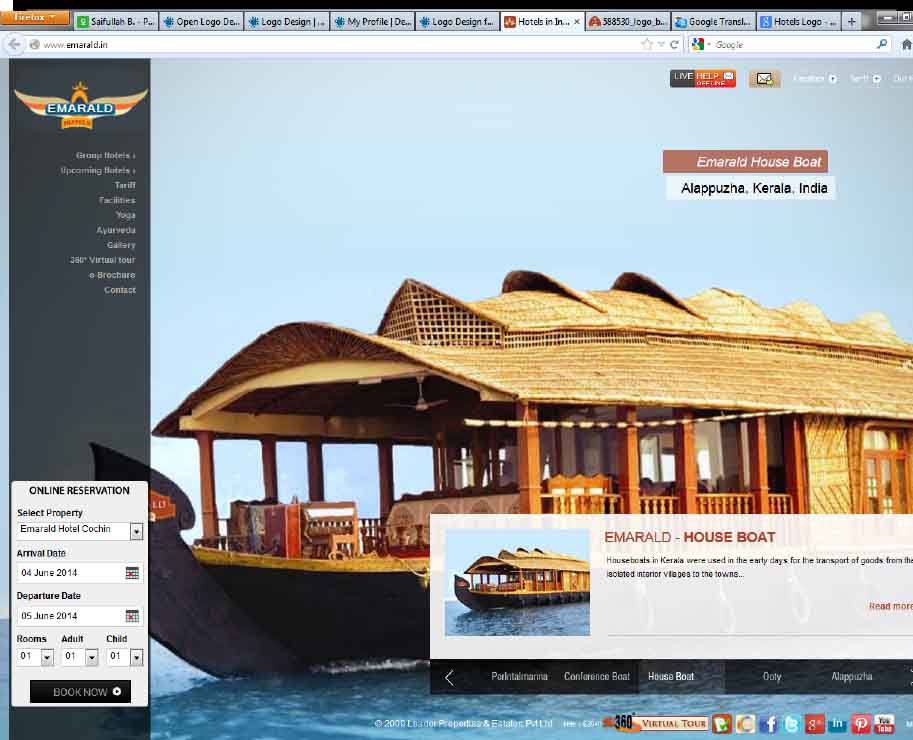Open the 360° Virtual tour sidebar link

click(x=102, y=260)
